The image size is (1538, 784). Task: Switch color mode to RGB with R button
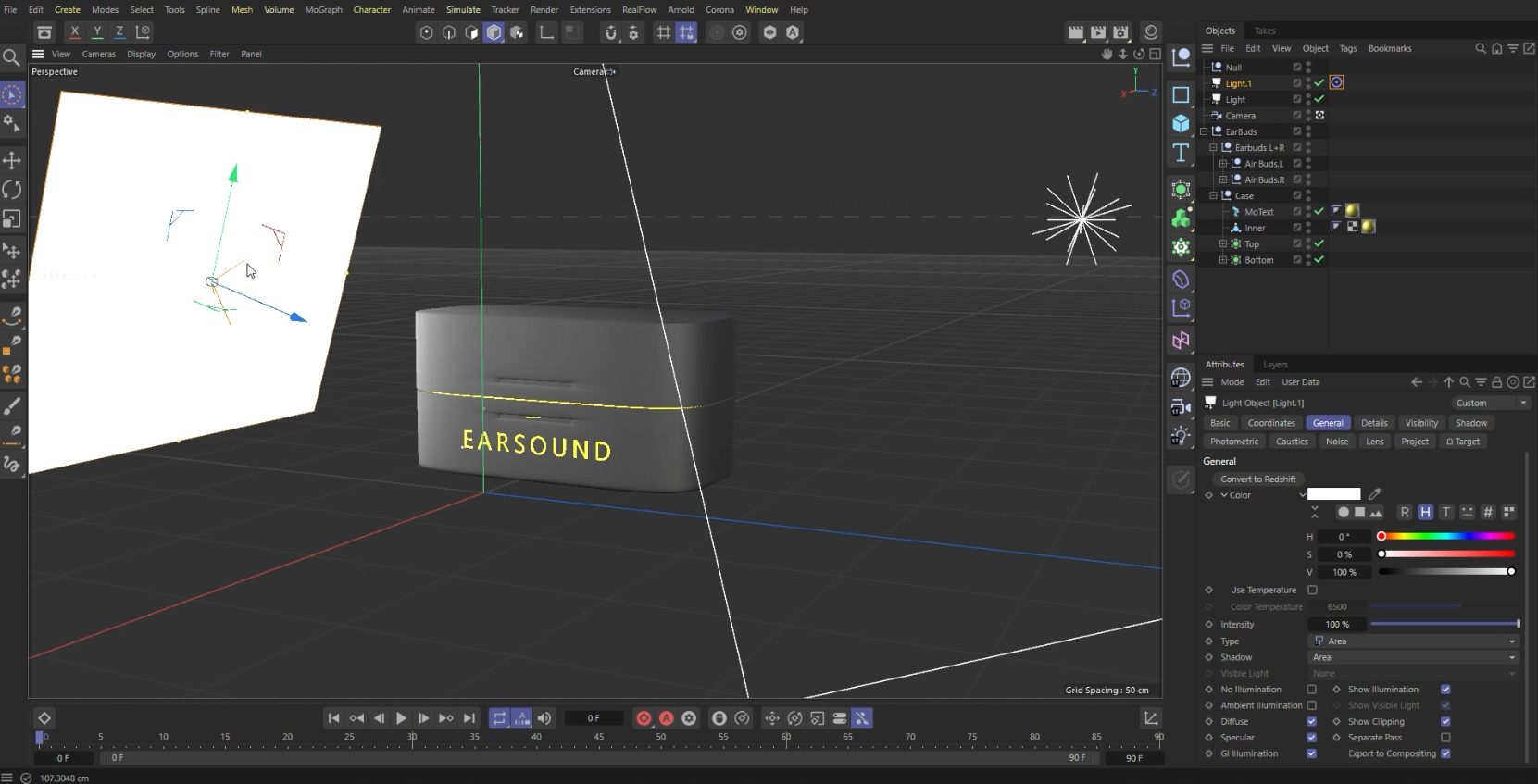[x=1405, y=512]
